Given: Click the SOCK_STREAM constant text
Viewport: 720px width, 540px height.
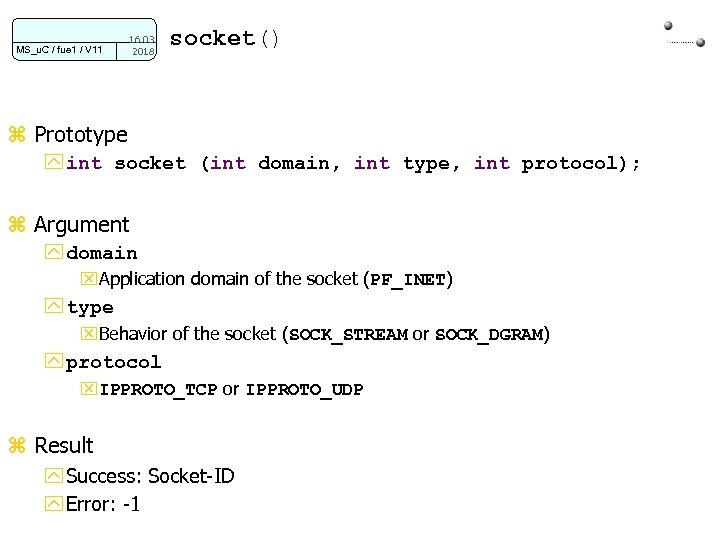Looking at the screenshot, I should pos(348,334).
